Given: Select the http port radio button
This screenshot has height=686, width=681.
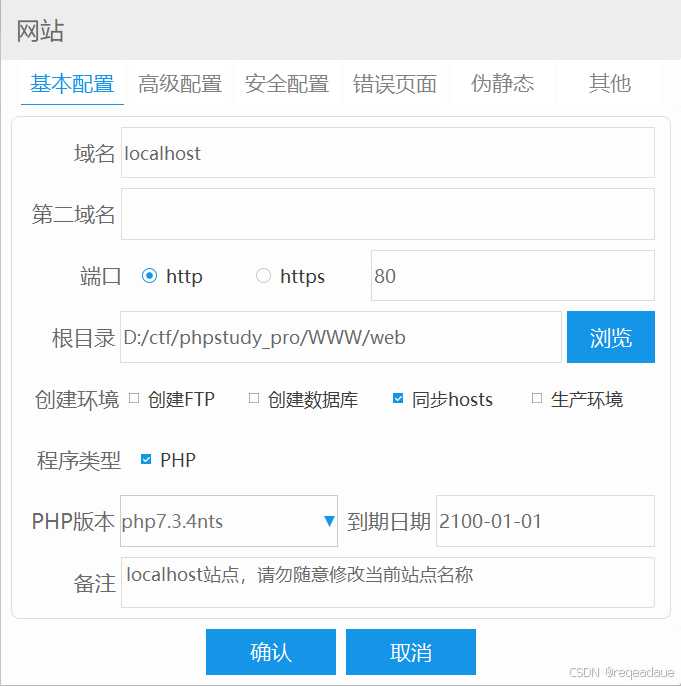Looking at the screenshot, I should click(x=149, y=276).
